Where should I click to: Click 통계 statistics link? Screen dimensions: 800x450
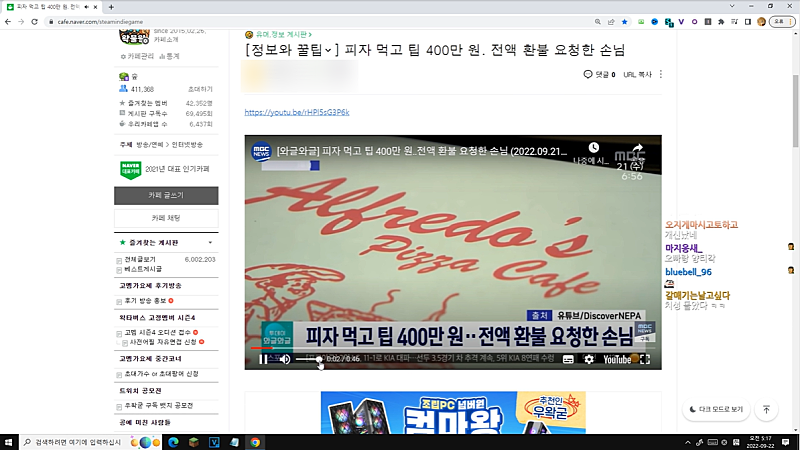[x=169, y=56]
